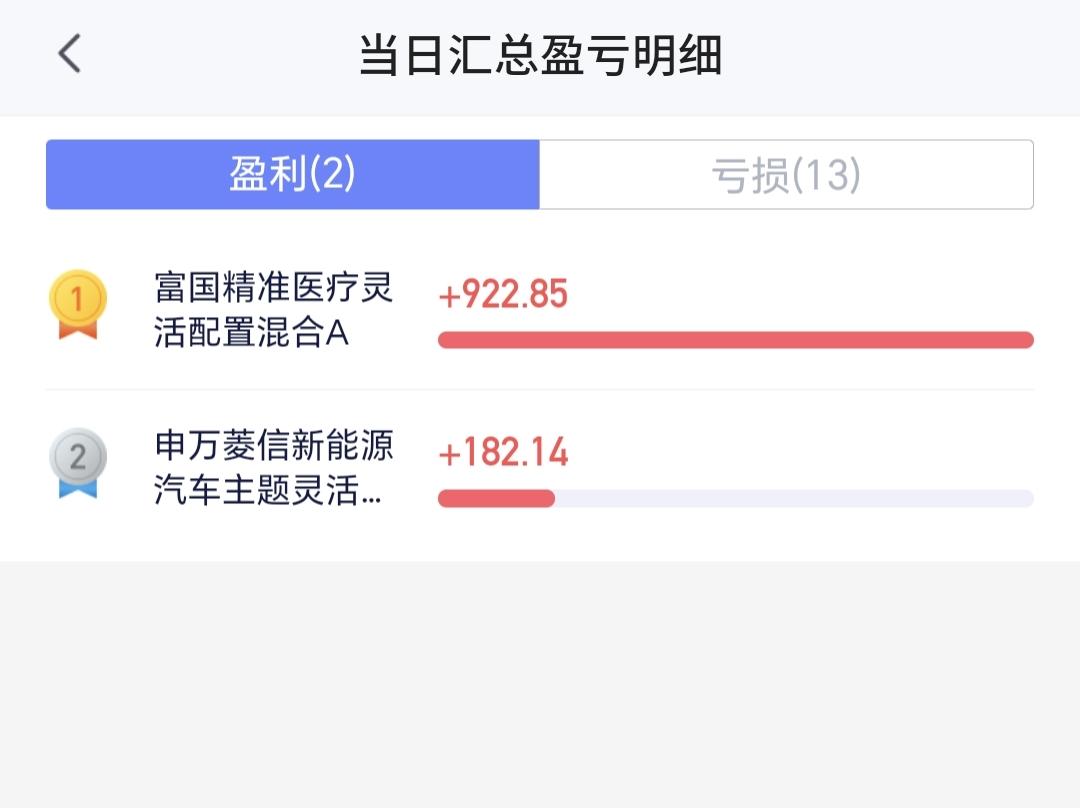
Task: Tap the back arrow in the header
Action: click(x=68, y=54)
